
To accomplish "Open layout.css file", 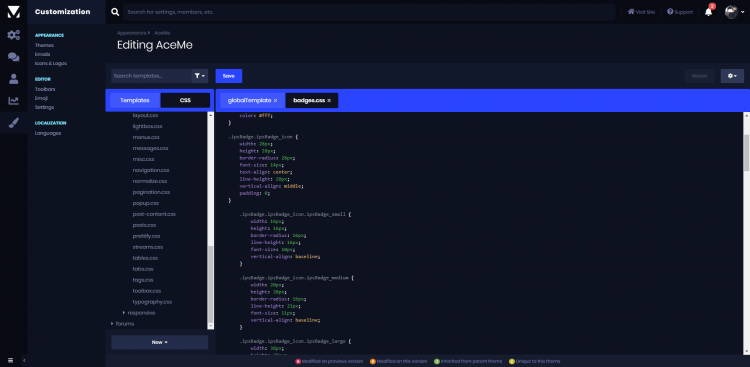I will (145, 115).
